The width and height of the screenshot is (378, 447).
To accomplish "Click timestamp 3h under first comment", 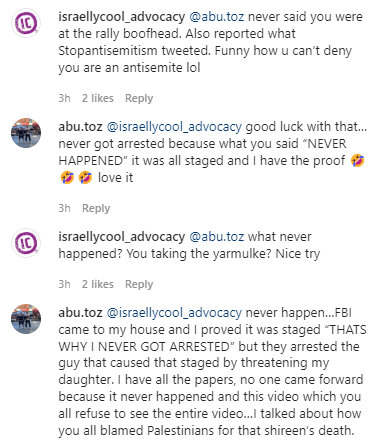I will tap(64, 98).
